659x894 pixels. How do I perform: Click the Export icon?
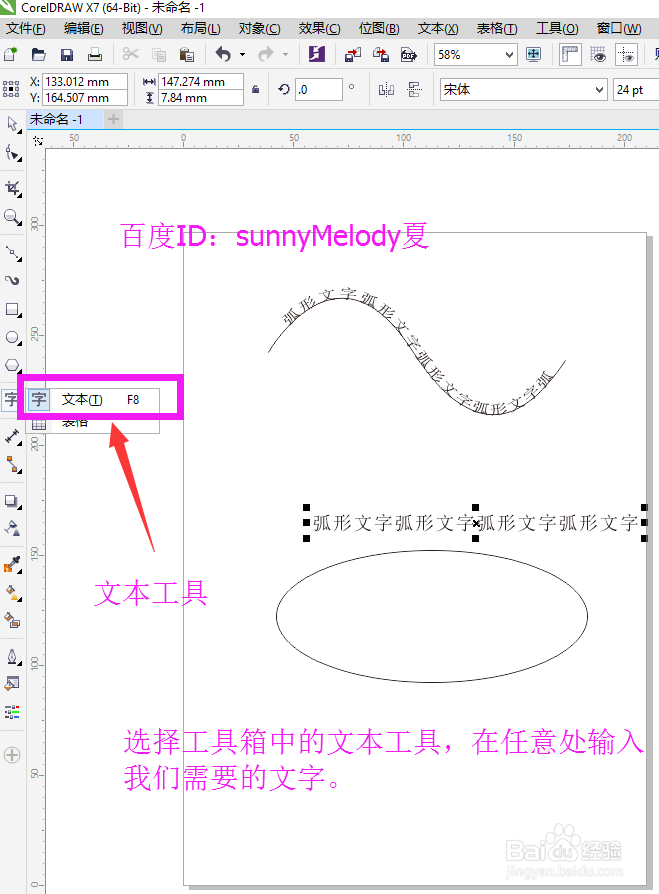pos(381,55)
